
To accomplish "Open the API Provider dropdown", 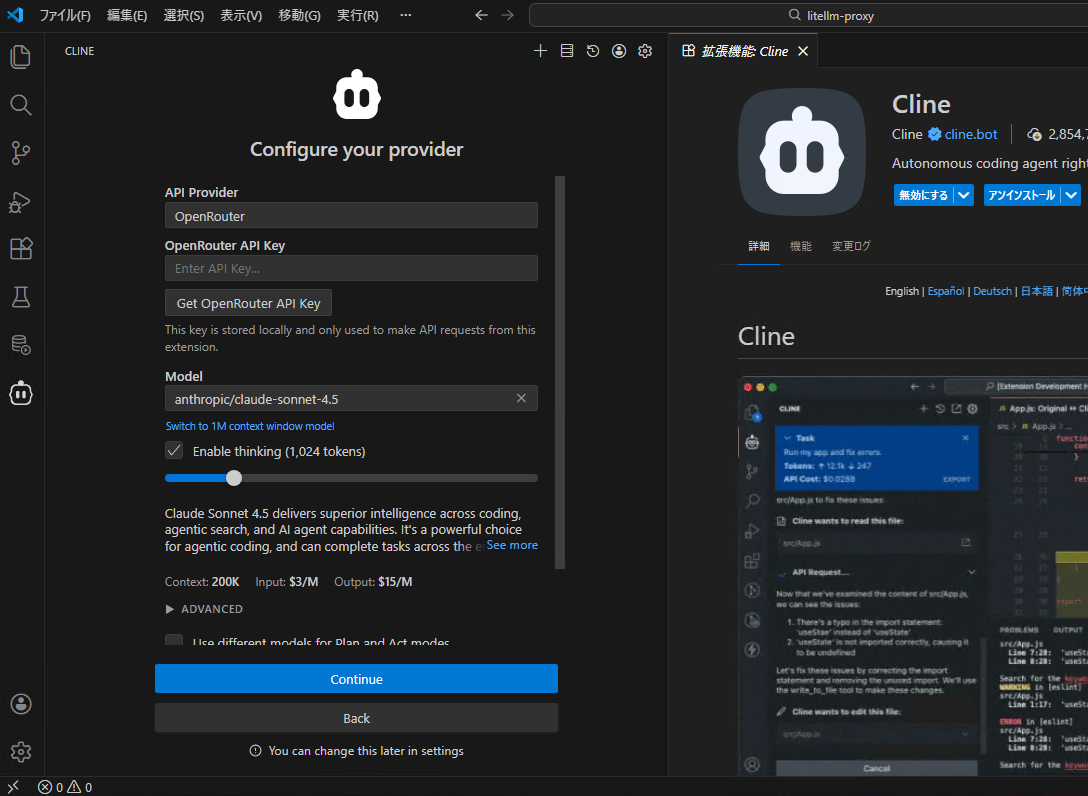I will coord(351,216).
